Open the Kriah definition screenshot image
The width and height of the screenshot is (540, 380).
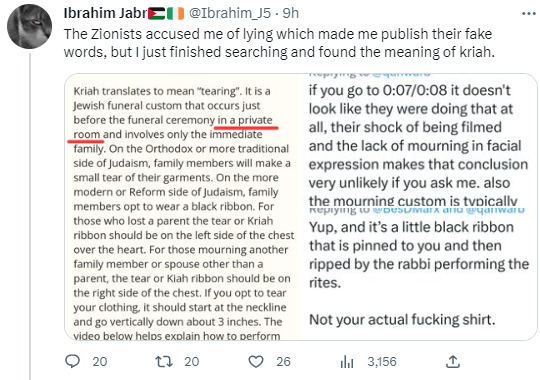coord(182,207)
